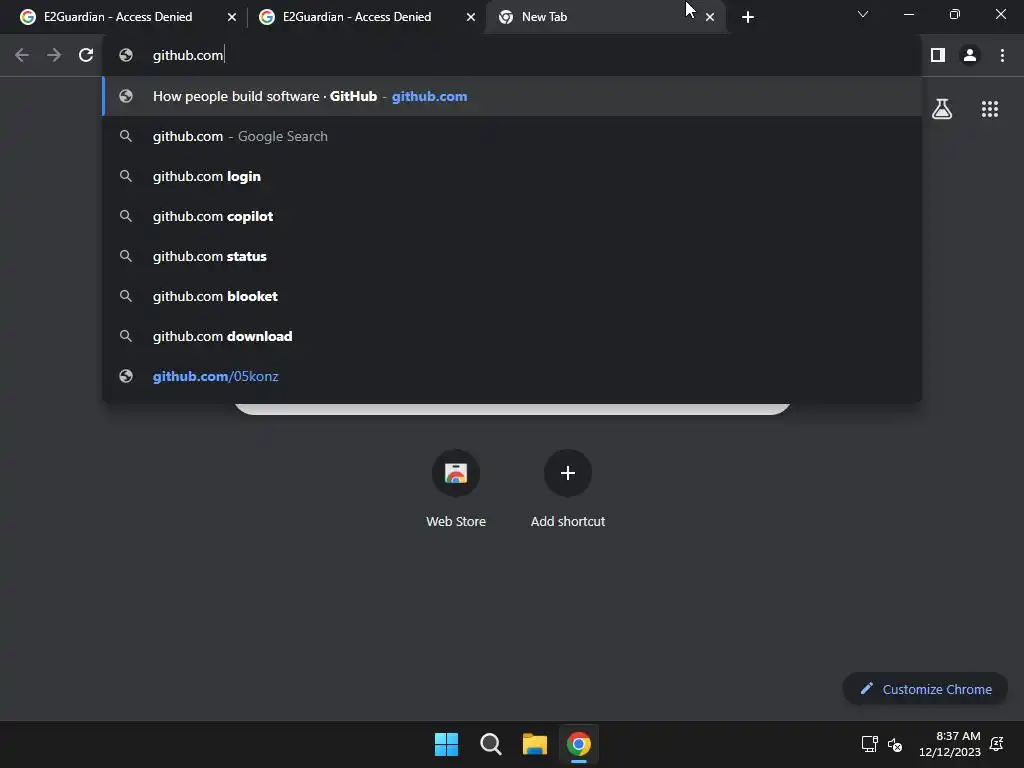Click the globe icon beside github.com in the address bar
This screenshot has width=1024, height=768.
coord(126,56)
